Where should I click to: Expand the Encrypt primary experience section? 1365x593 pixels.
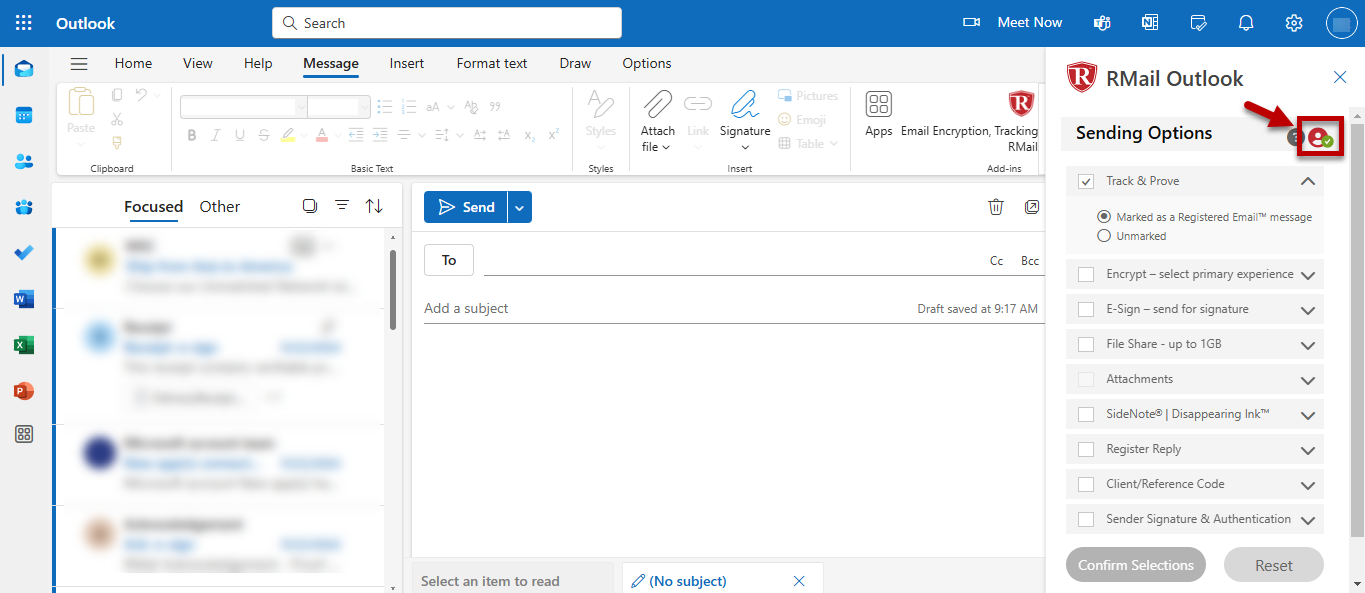pos(1307,275)
